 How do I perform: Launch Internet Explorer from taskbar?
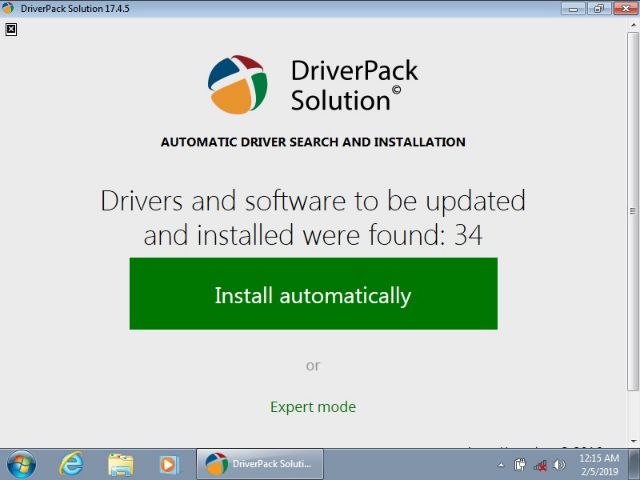[71, 464]
